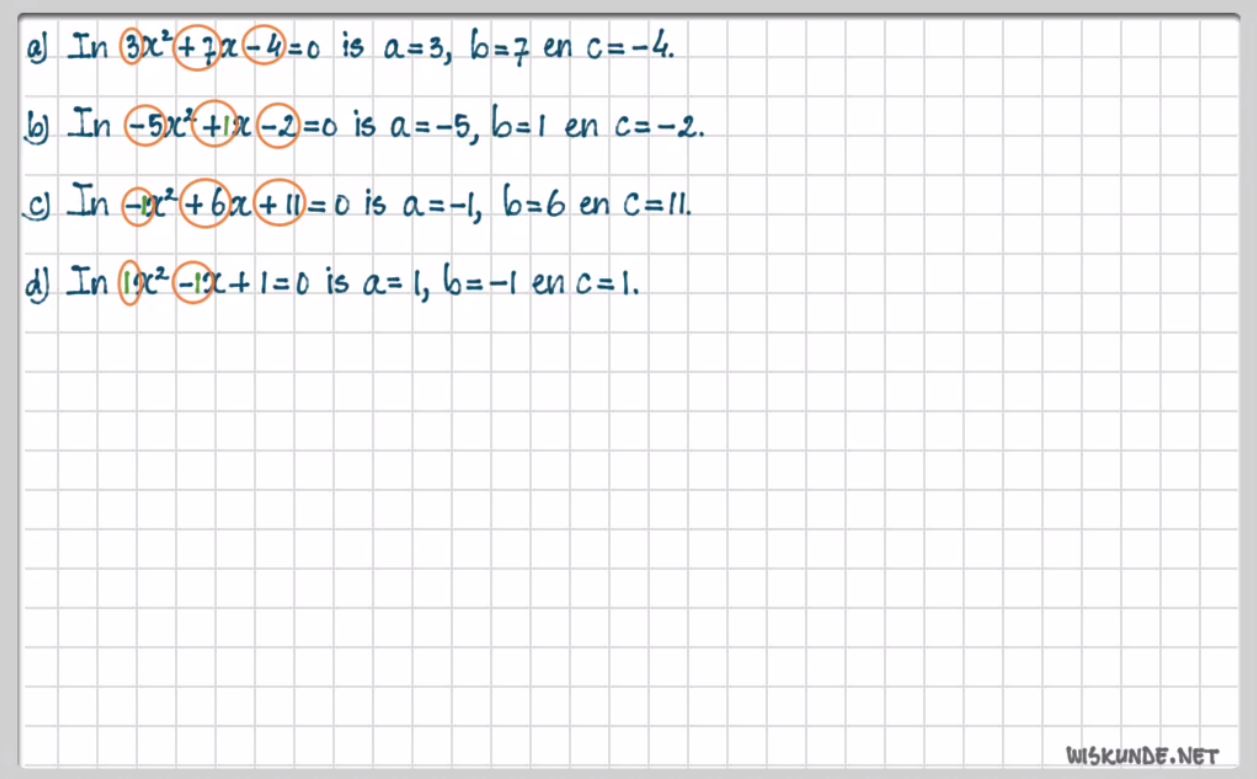Screen dimensions: 1257x779
Task: Click the 'a)' label of the first line
Action: coord(40,49)
